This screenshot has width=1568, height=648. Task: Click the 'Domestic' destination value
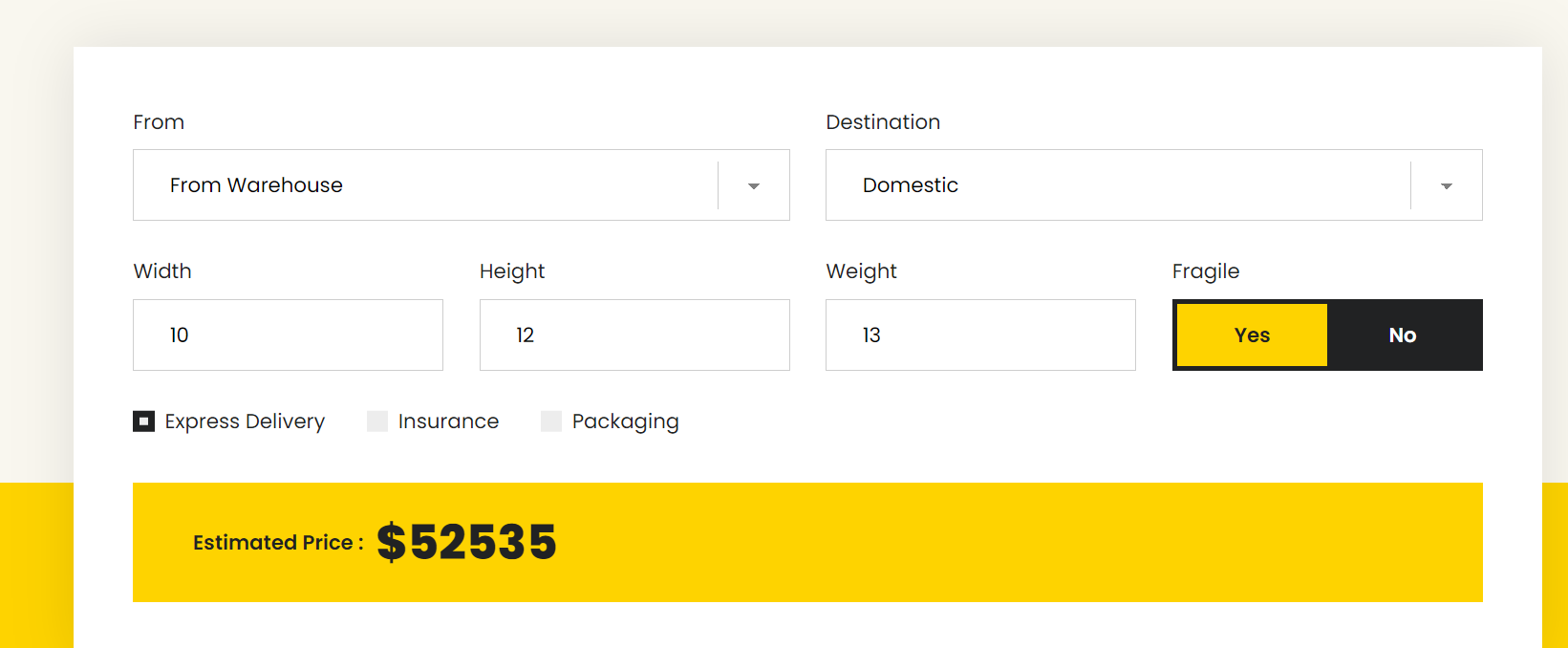[x=910, y=185]
